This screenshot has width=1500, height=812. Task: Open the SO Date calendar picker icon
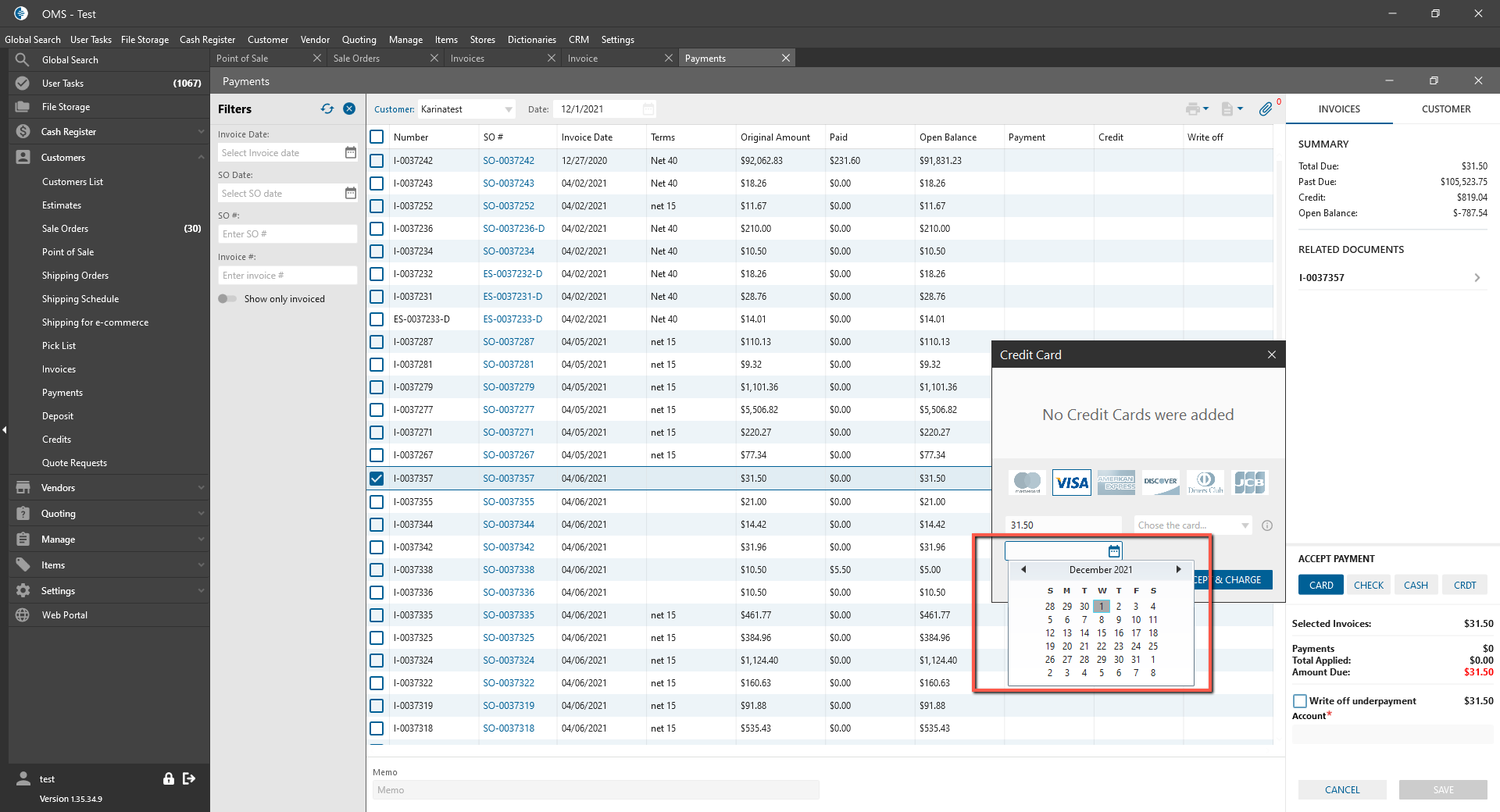pyautogui.click(x=351, y=193)
